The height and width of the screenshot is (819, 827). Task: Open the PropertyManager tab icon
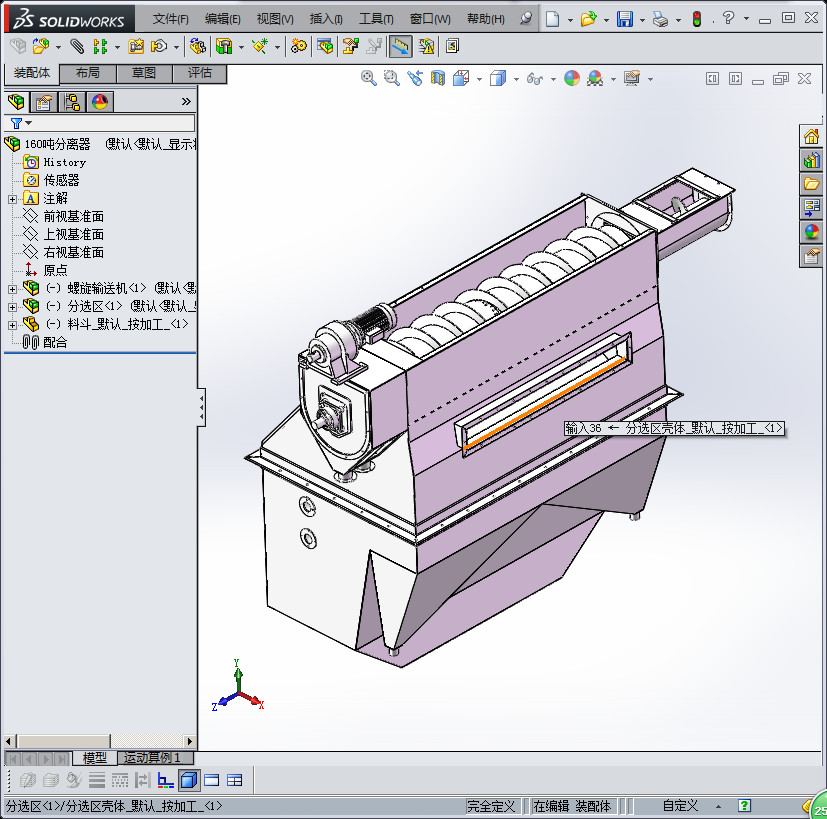(x=44, y=102)
